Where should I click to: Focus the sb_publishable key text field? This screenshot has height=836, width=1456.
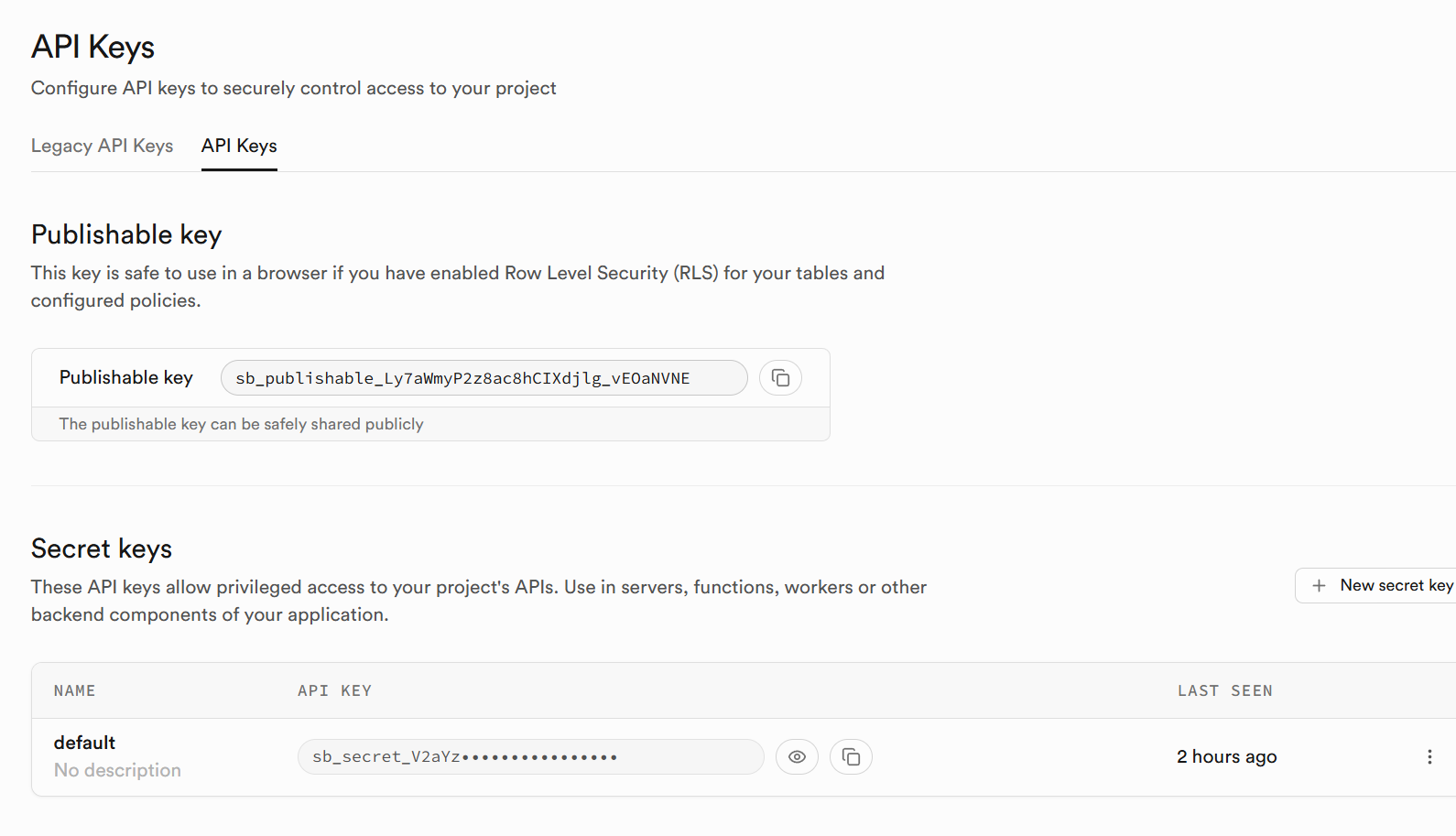[484, 378]
